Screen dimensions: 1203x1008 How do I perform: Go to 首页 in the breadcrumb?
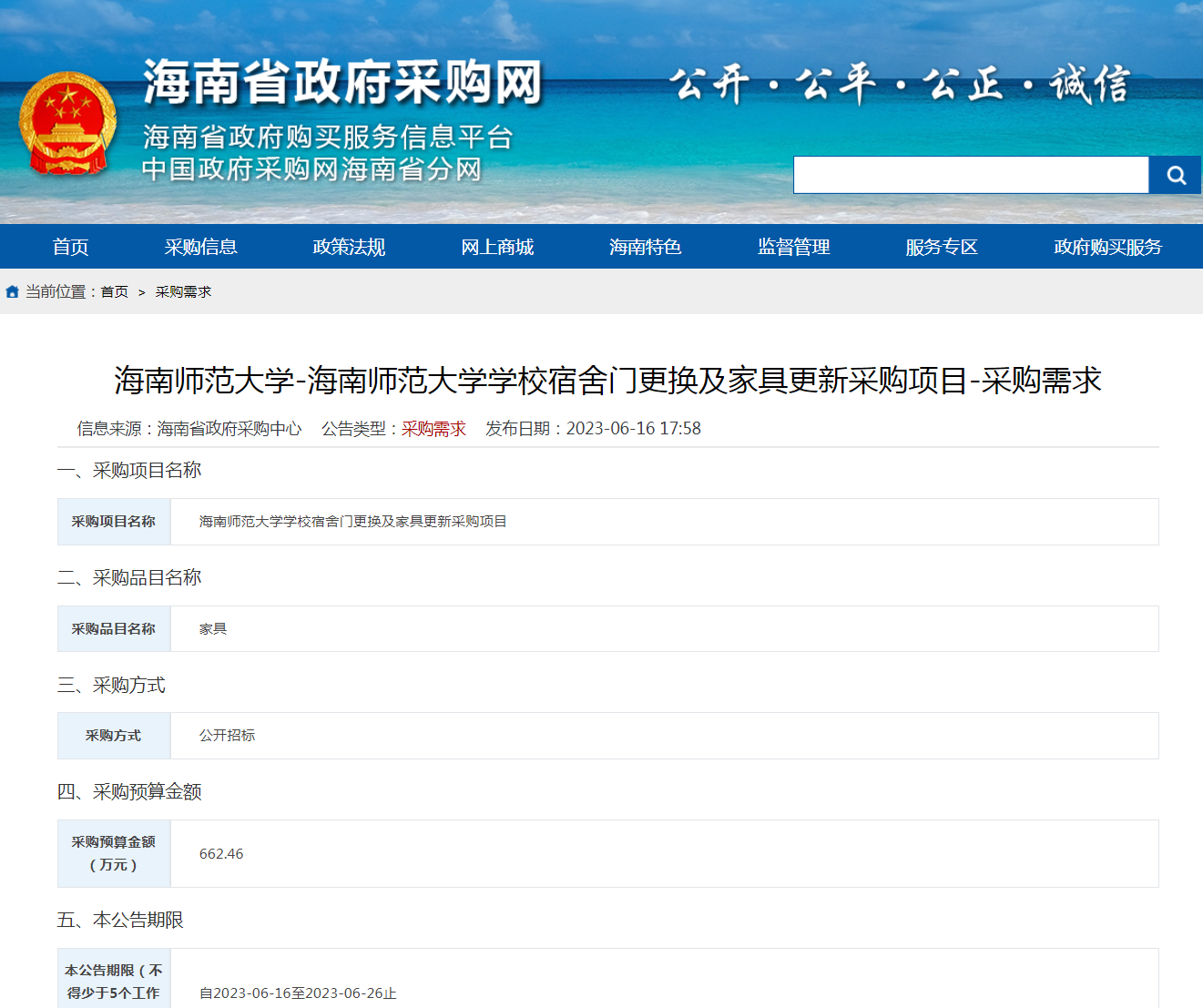[114, 292]
